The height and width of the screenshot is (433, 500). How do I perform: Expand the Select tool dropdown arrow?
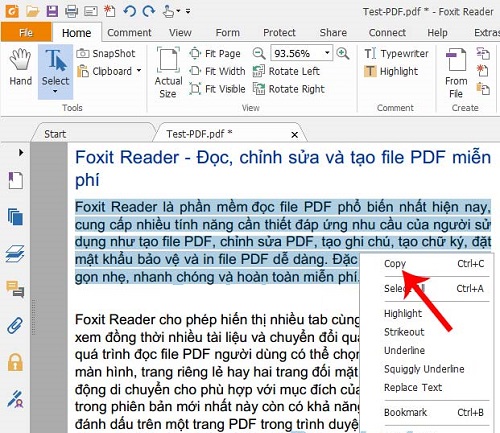point(55,91)
